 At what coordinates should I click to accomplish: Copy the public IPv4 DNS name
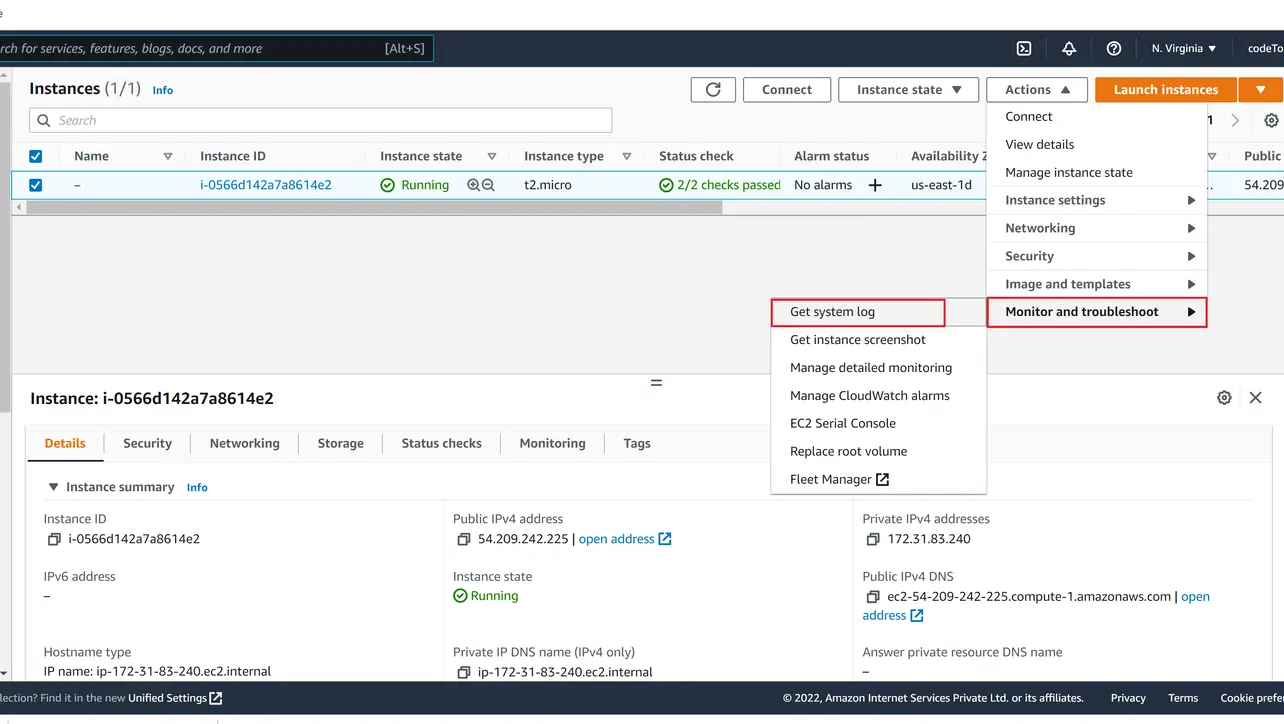tap(874, 597)
